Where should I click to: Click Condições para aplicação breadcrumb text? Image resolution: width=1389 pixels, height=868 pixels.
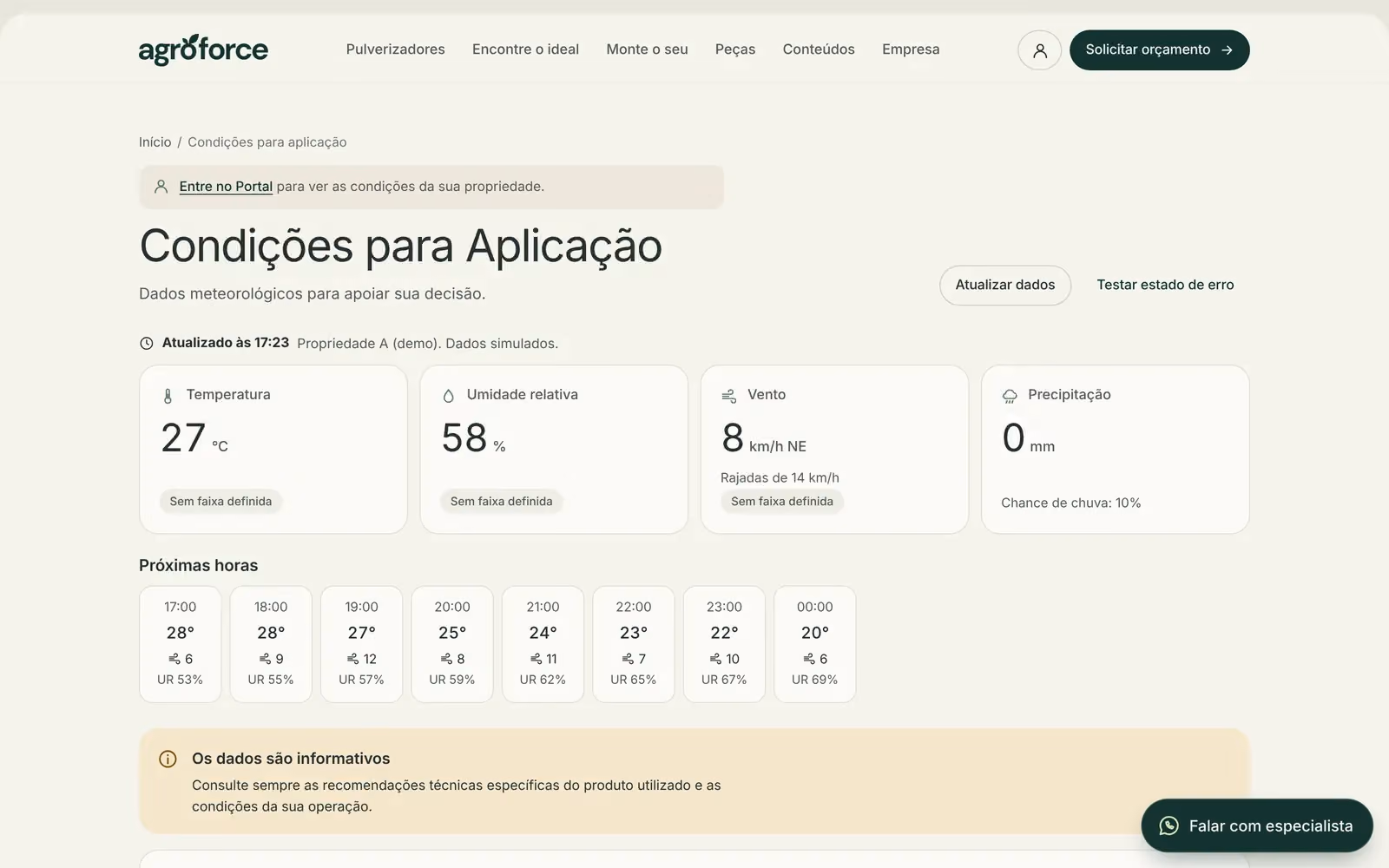(267, 142)
